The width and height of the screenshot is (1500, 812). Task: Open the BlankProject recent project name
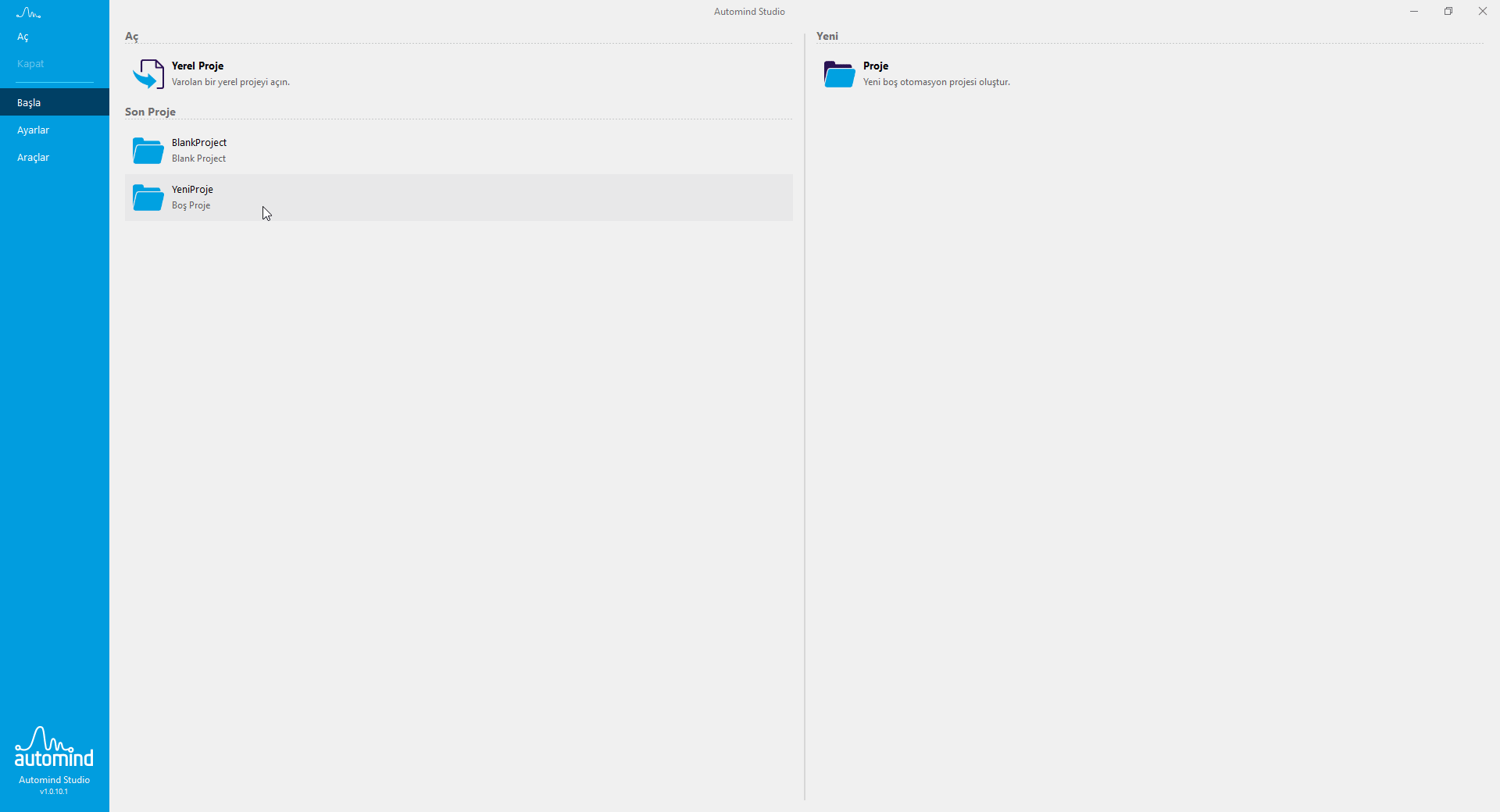[x=199, y=142]
